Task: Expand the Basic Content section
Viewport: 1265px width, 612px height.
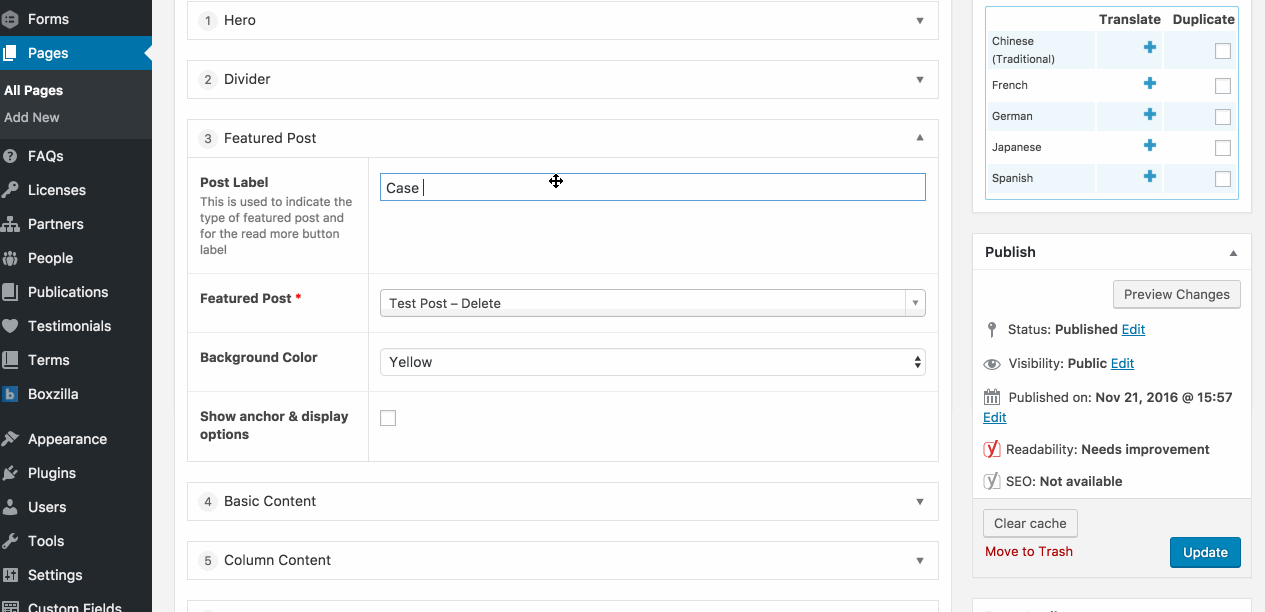Action: coord(920,501)
